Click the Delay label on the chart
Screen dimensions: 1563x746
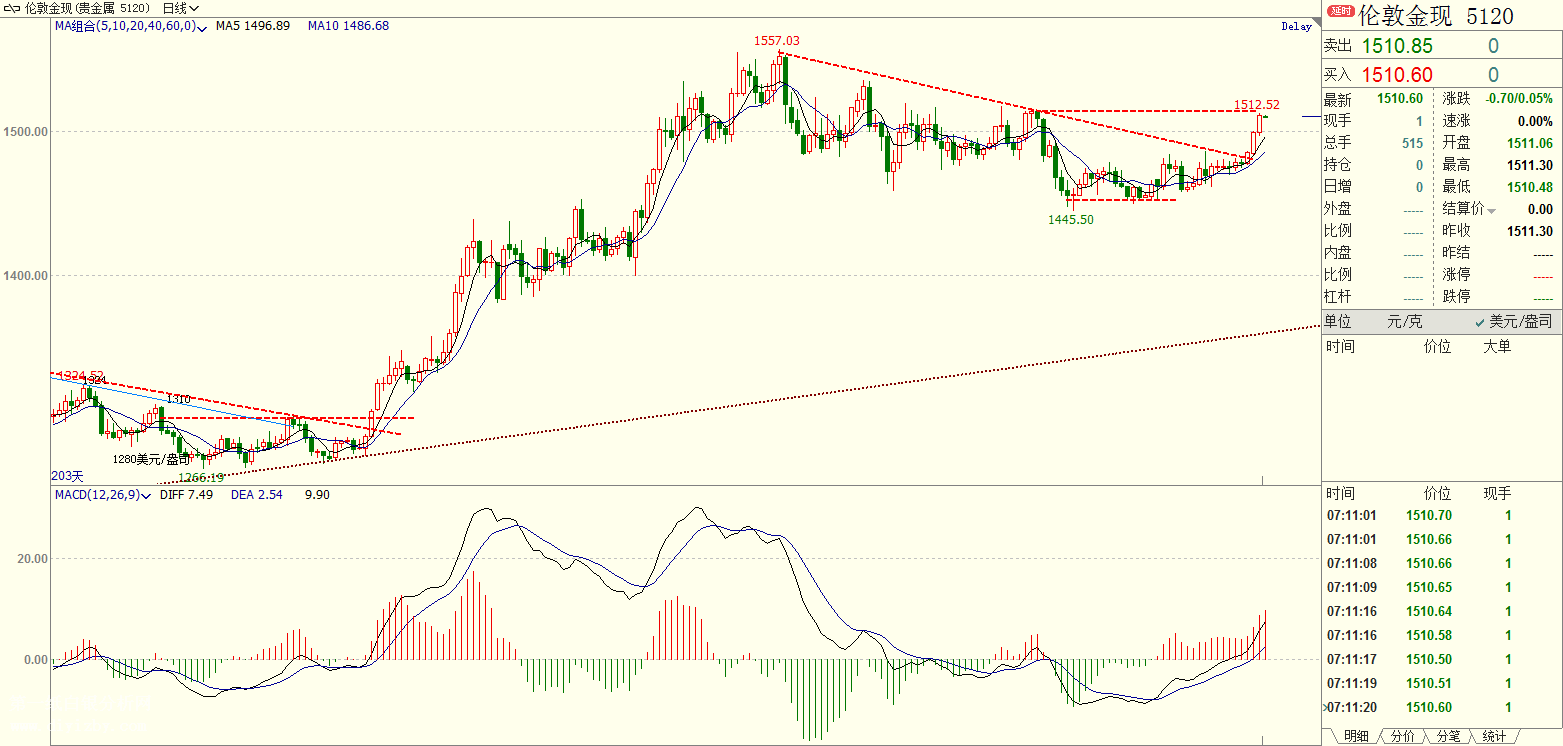tap(1295, 27)
